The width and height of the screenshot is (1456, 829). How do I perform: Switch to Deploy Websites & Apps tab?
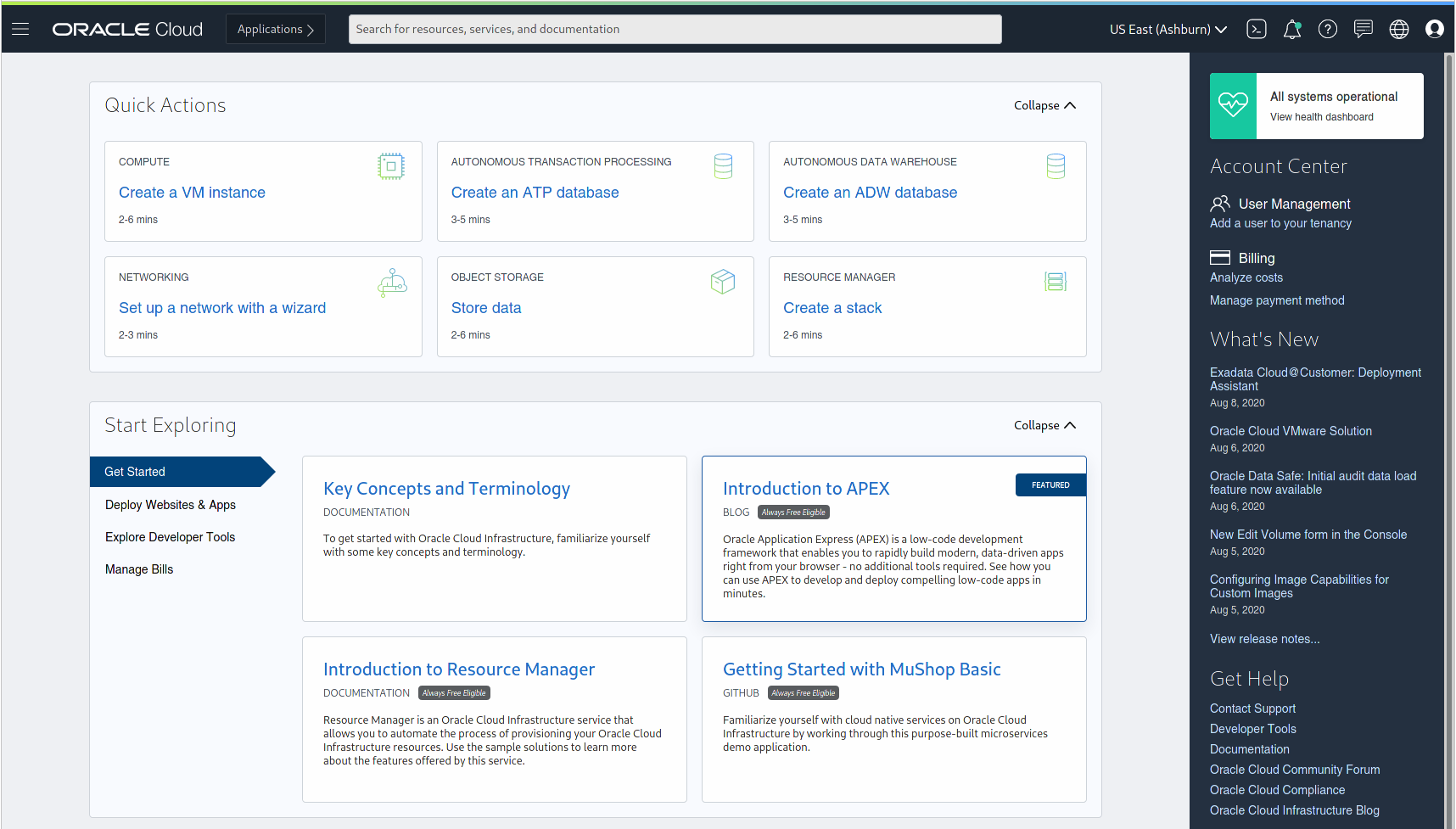pos(171,505)
